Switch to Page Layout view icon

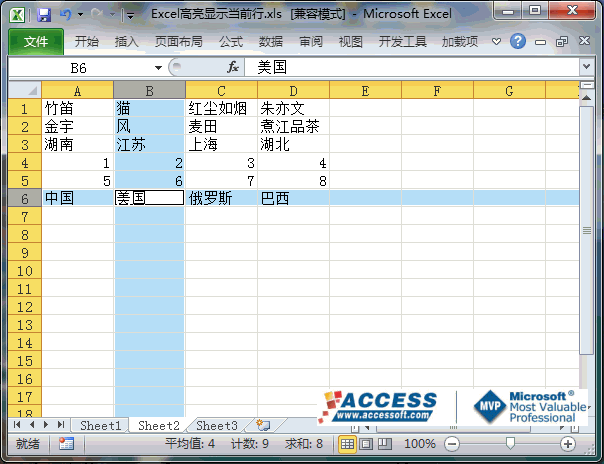coord(366,444)
